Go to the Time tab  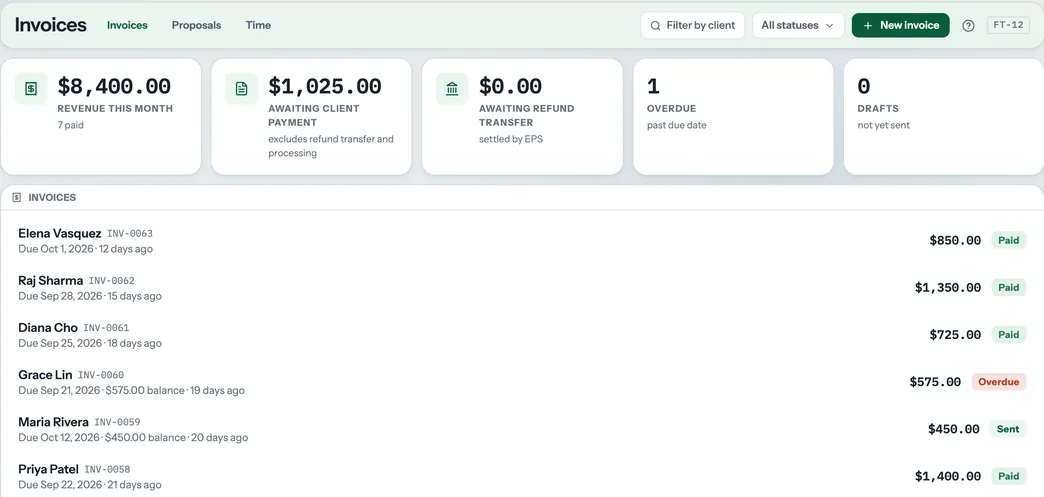pos(258,25)
